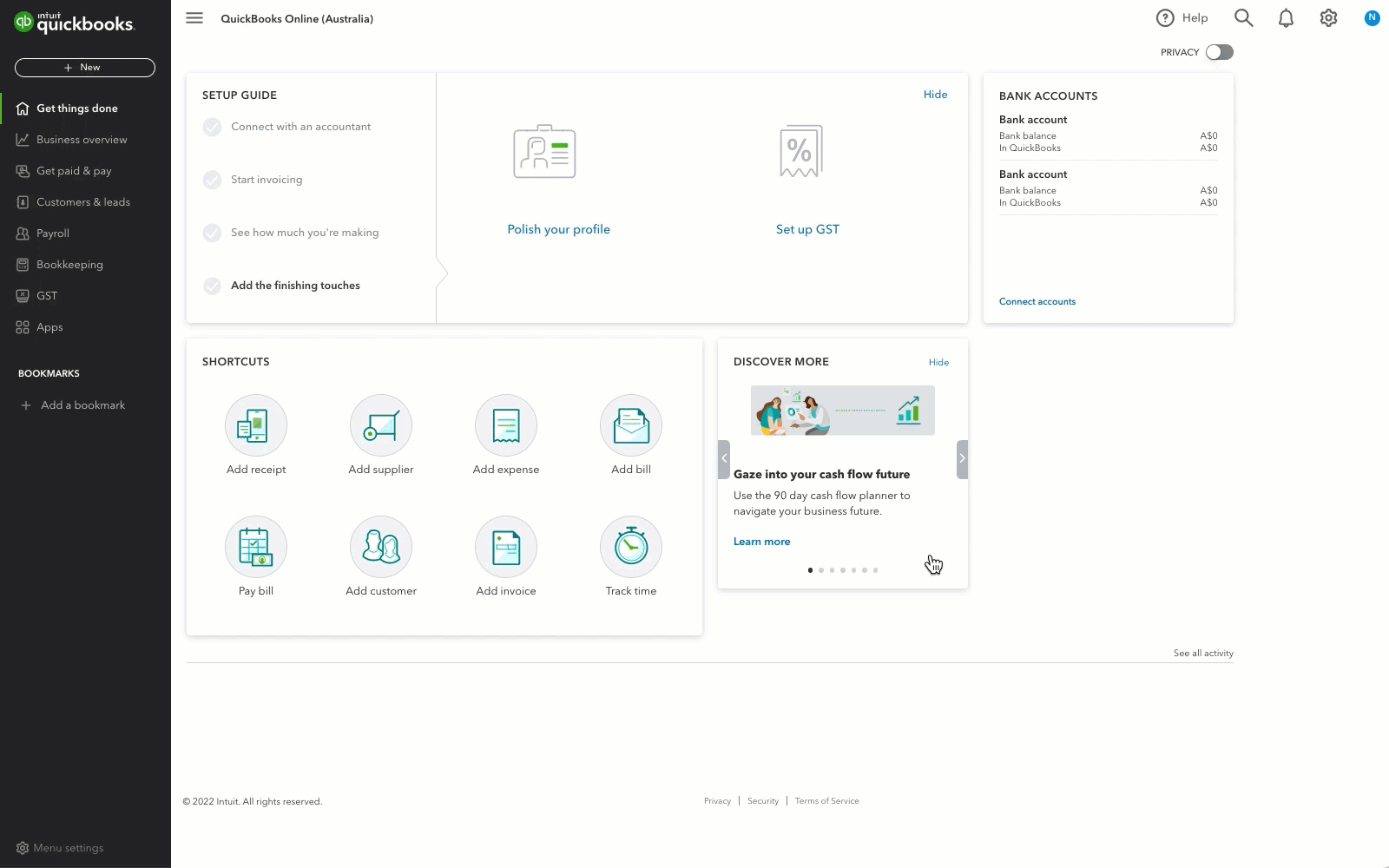Click the Add bill shortcut icon
Viewport: 1389px width, 868px height.
(x=631, y=425)
